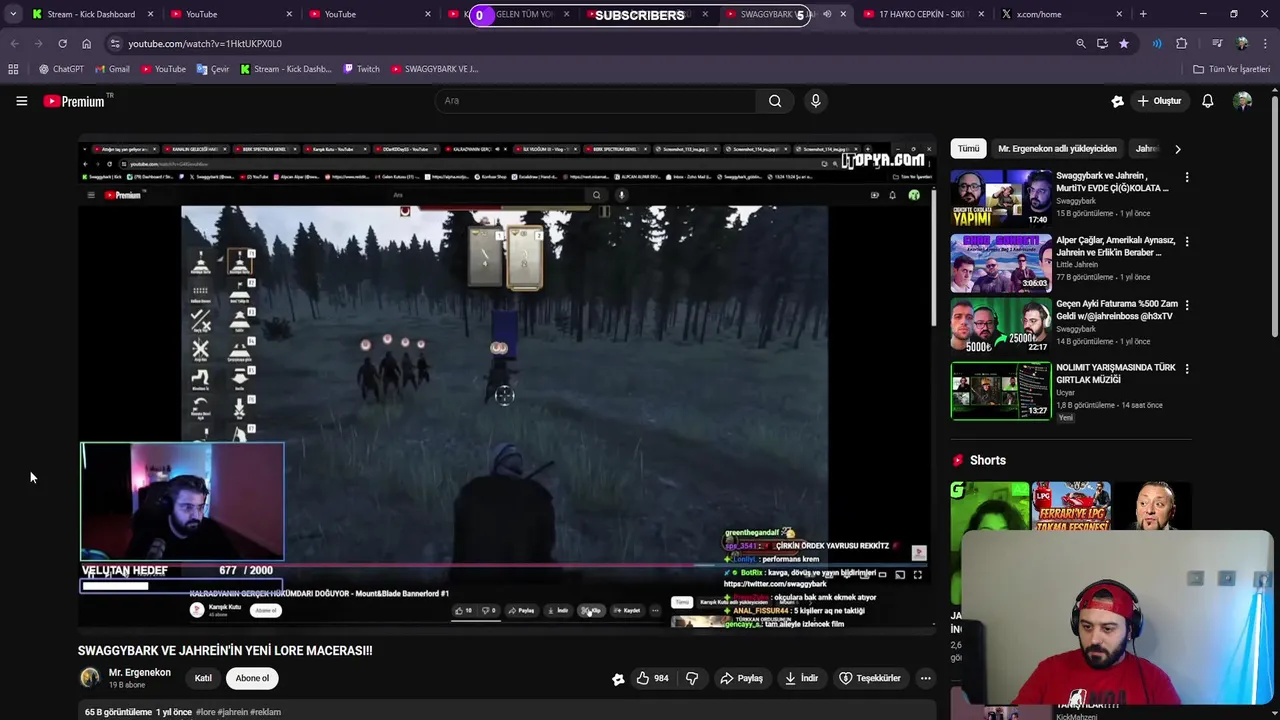Click the browser address bar URL
The height and width of the screenshot is (720, 1280).
205,44
